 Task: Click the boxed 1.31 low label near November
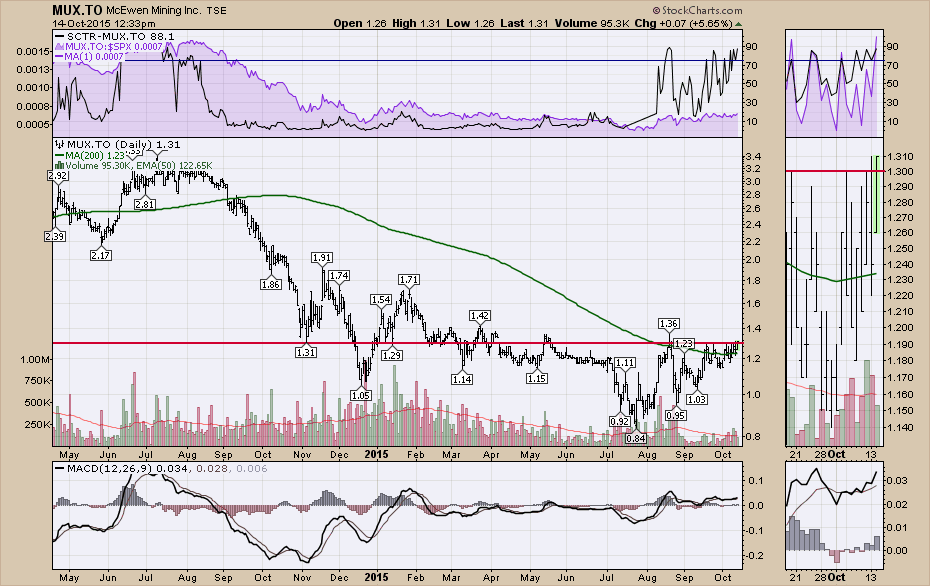(305, 352)
